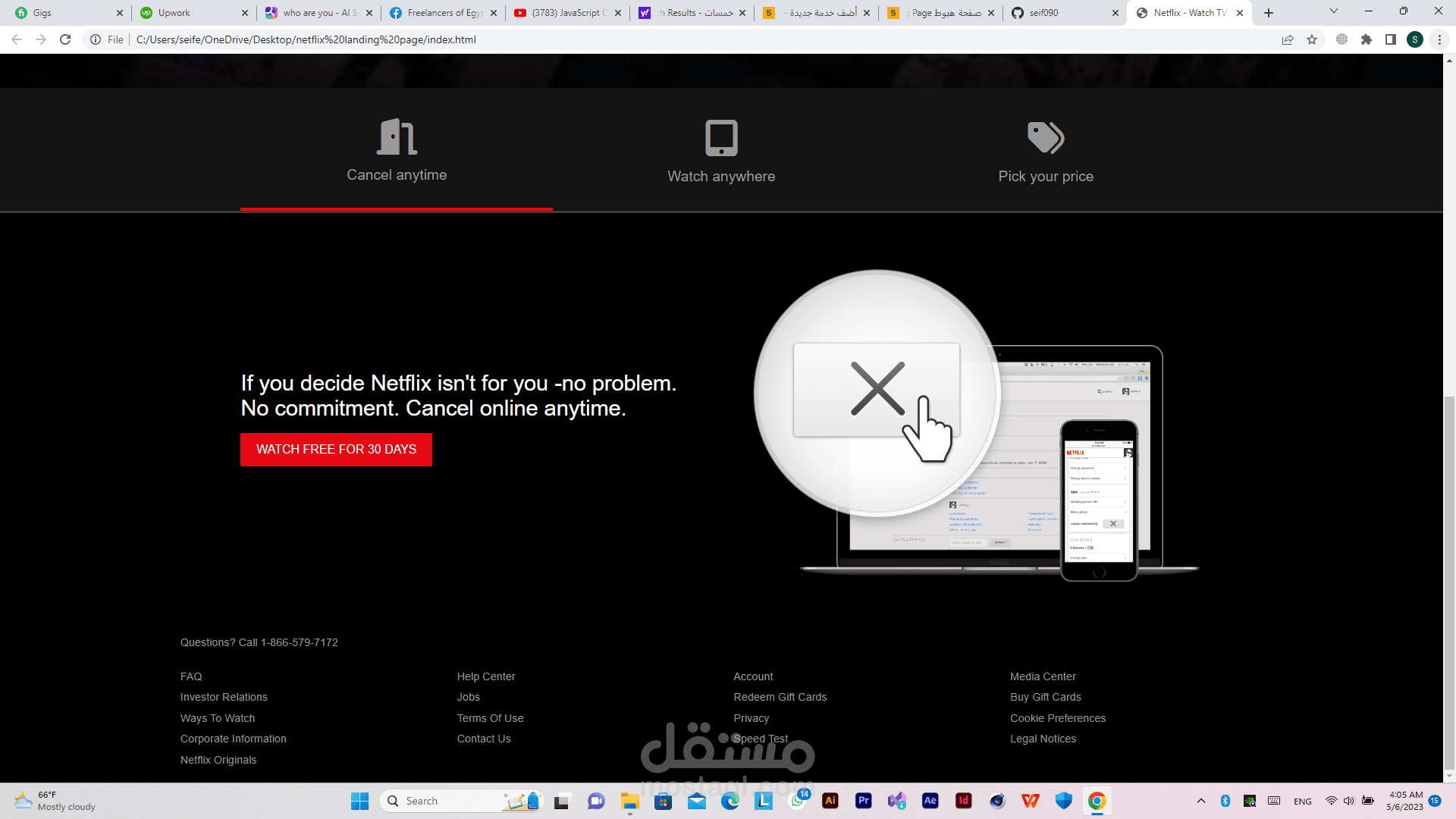Open Chrome three-dot menu

pyautogui.click(x=1439, y=39)
